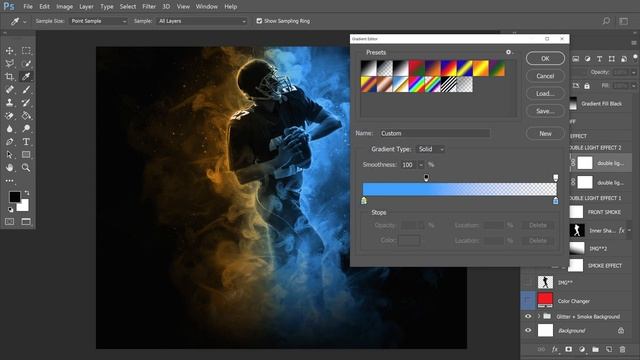Select the Rectangular Marquee tool
Image resolution: width=640 pixels, height=360 pixels.
tap(26, 51)
